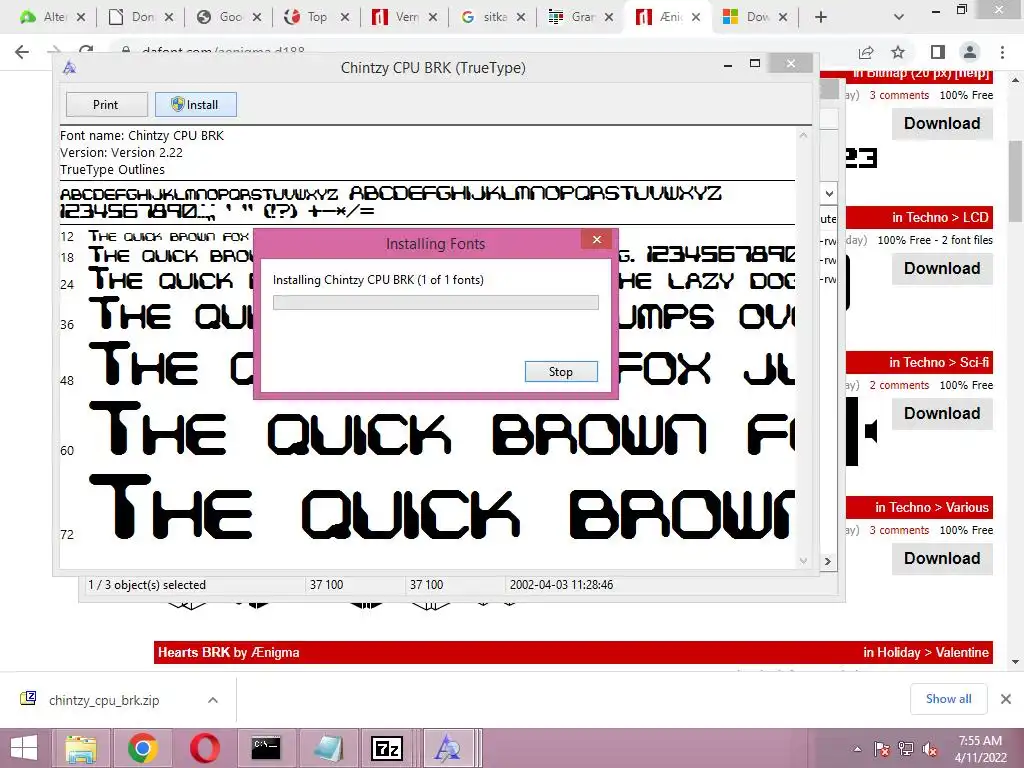The width and height of the screenshot is (1024, 768).
Task: Download the Techno Sci-fi font
Action: tap(942, 413)
